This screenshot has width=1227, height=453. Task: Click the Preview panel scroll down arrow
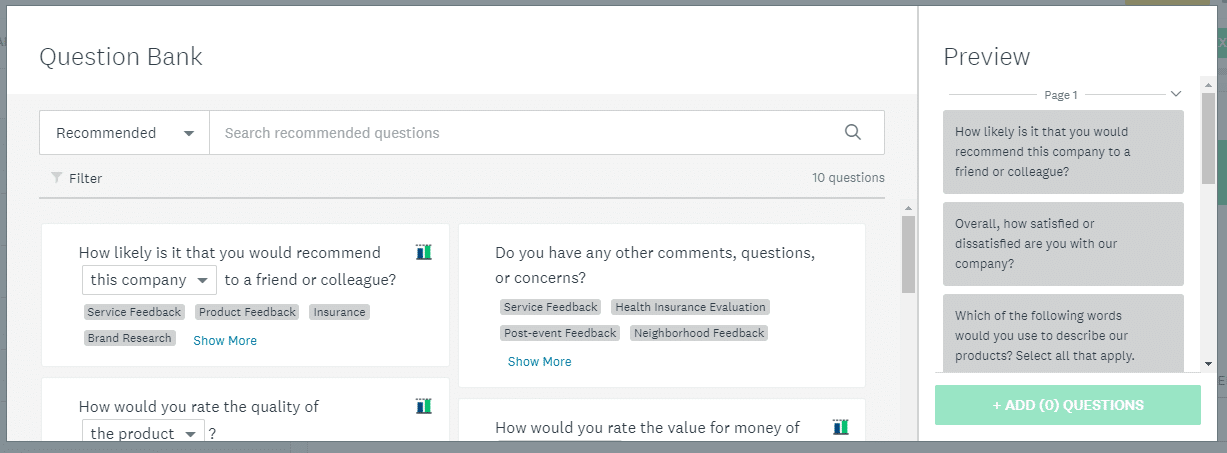(1208, 364)
